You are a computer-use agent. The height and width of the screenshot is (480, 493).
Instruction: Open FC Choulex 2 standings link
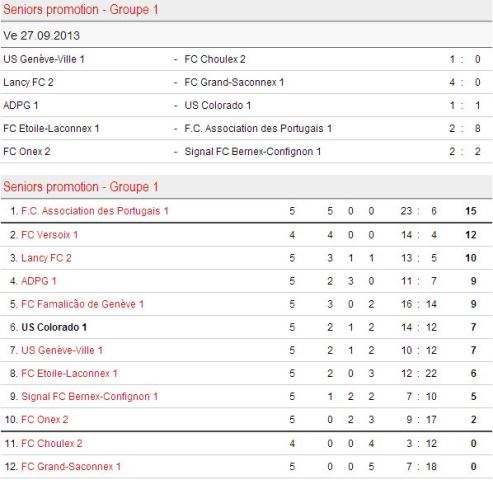(x=52, y=443)
